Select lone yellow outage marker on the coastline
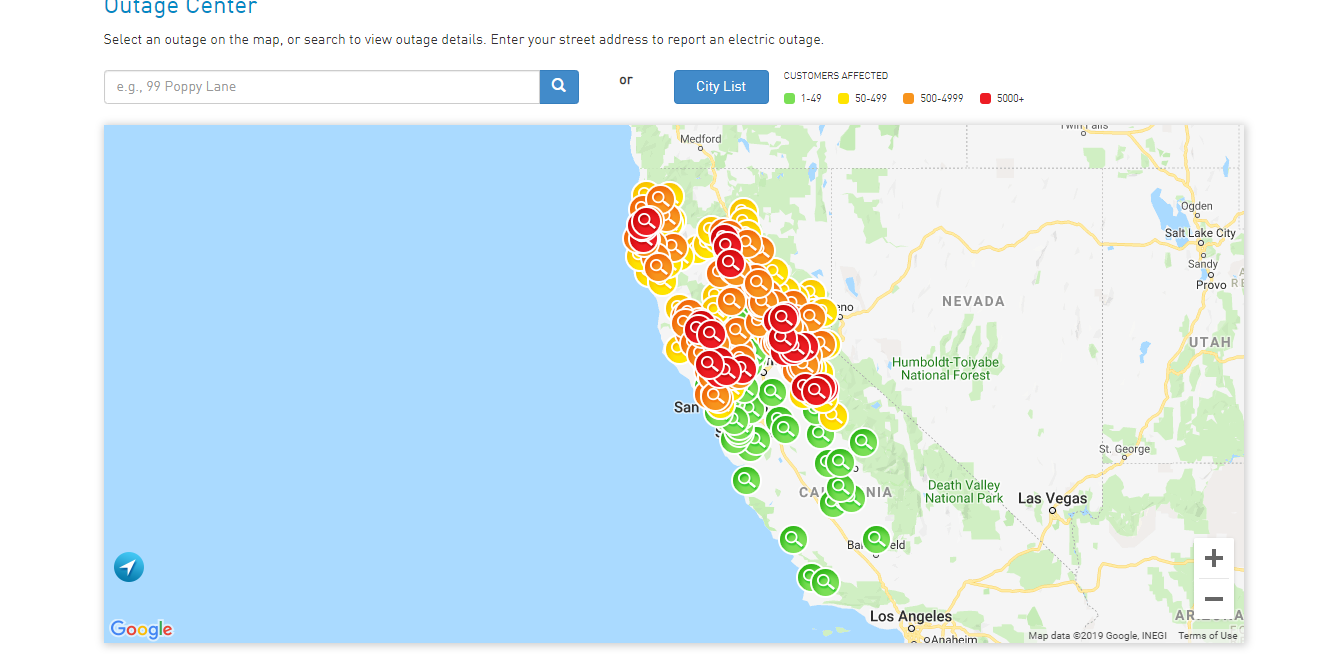The image size is (1341, 654). (x=677, y=349)
